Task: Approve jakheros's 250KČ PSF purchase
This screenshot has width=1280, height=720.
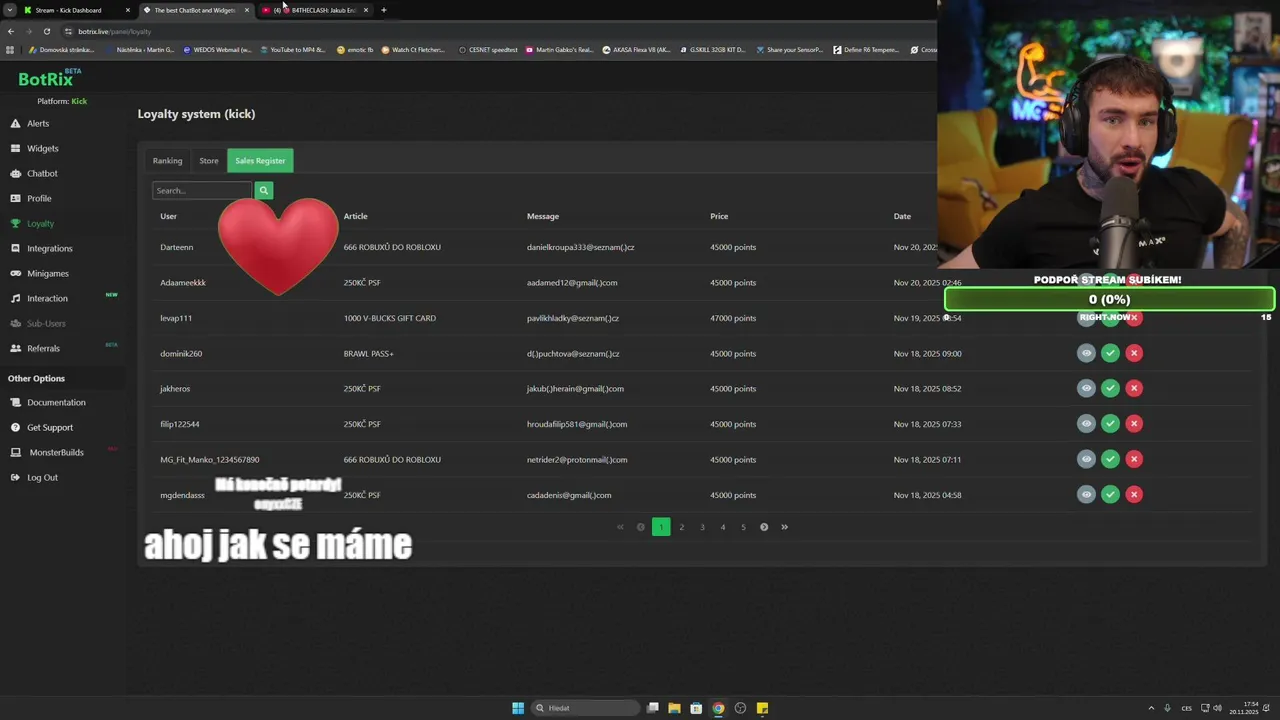Action: pyautogui.click(x=1110, y=388)
